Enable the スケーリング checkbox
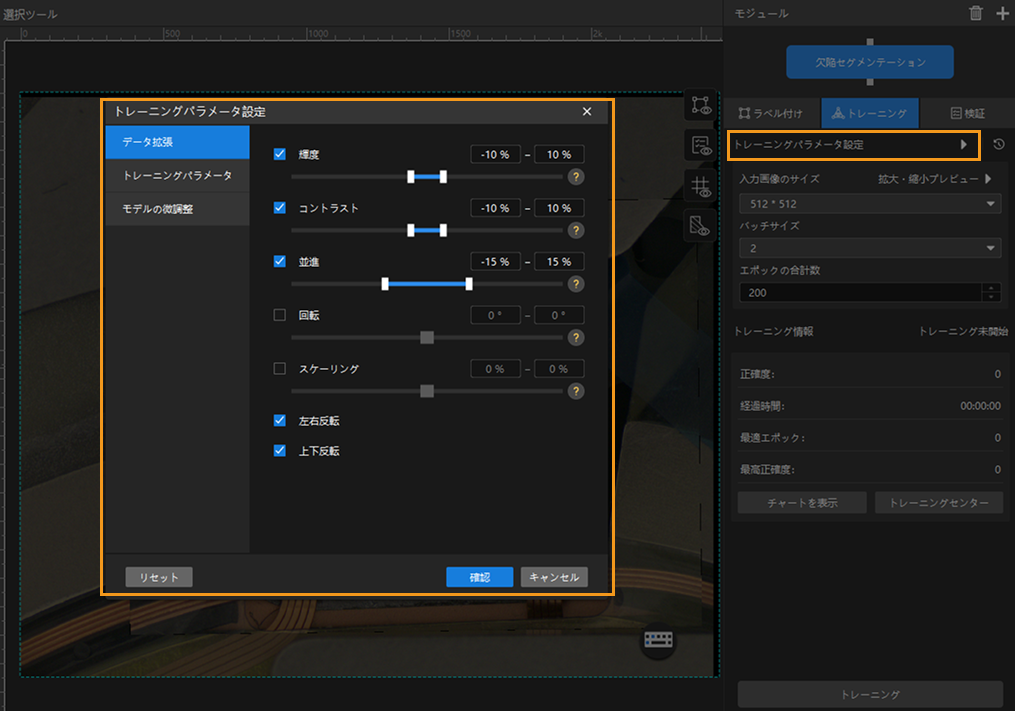The height and width of the screenshot is (711, 1015). pyautogui.click(x=280, y=368)
